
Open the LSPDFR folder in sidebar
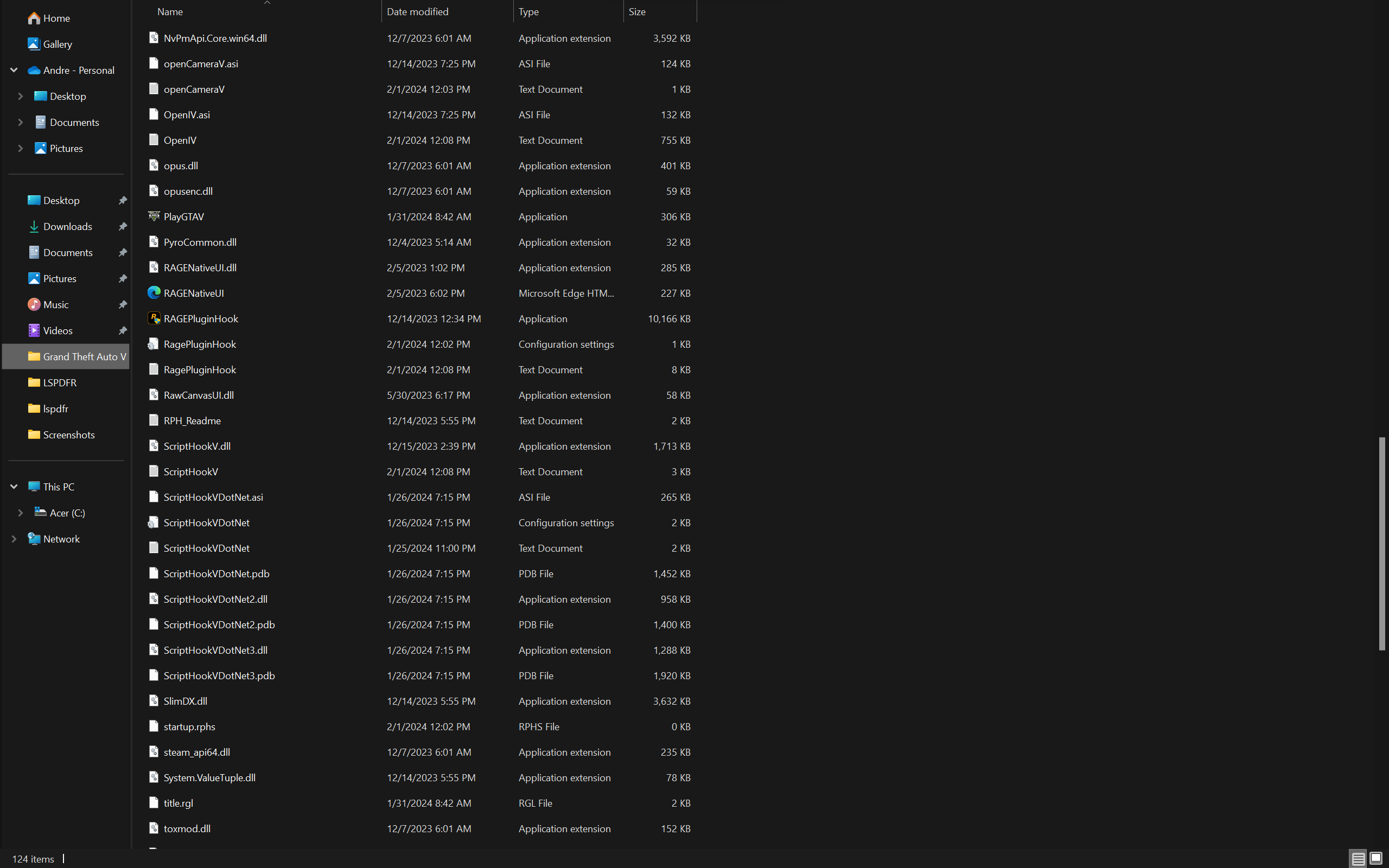pos(60,382)
